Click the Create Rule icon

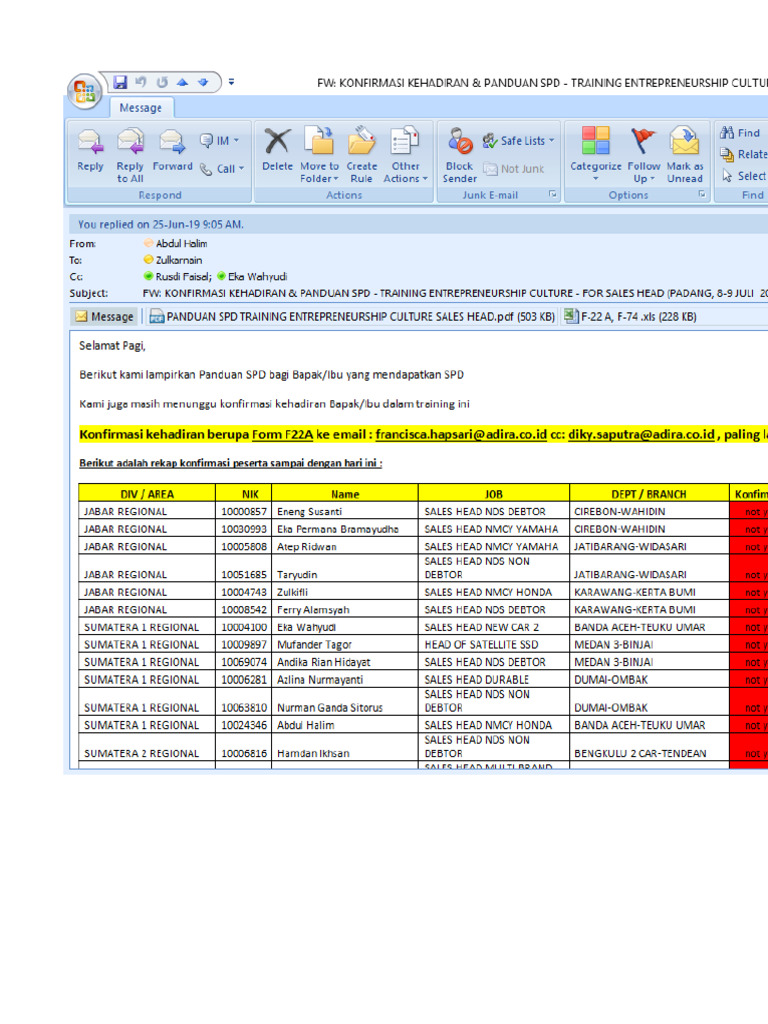(x=361, y=143)
